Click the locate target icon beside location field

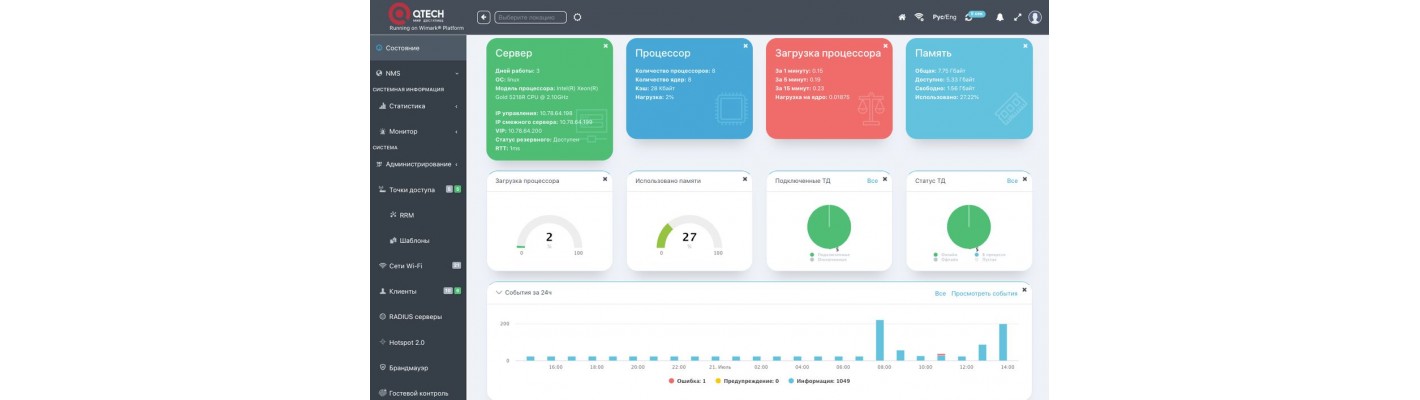[577, 17]
